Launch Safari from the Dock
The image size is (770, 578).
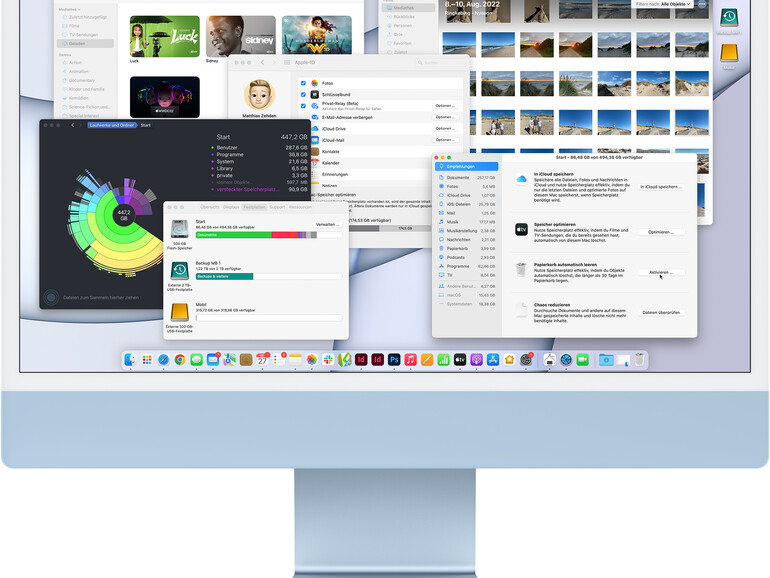(x=164, y=360)
